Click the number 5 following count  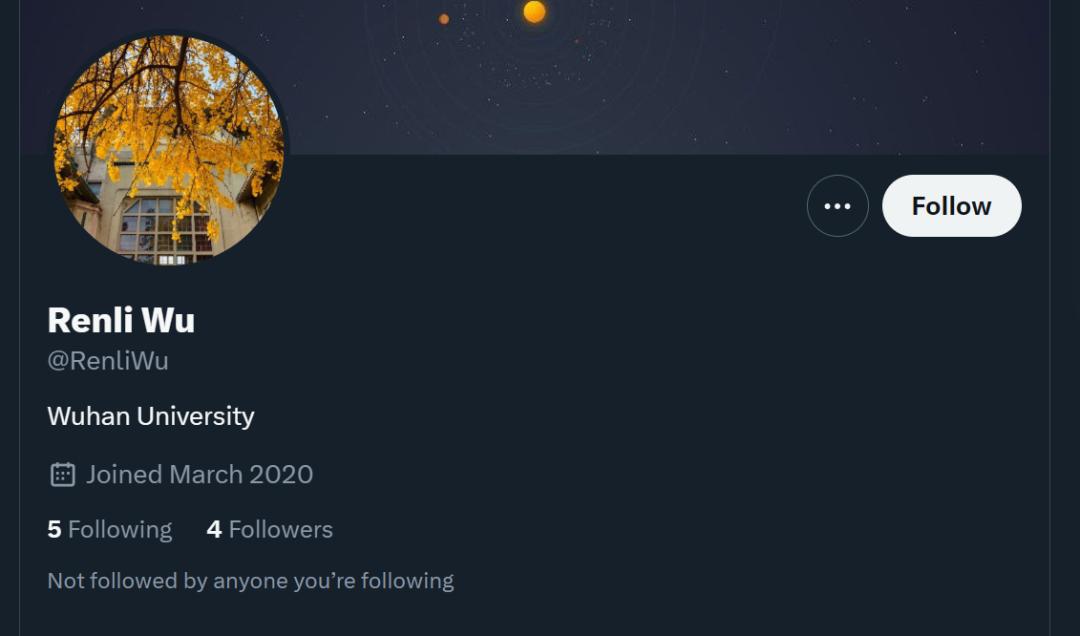(x=54, y=529)
